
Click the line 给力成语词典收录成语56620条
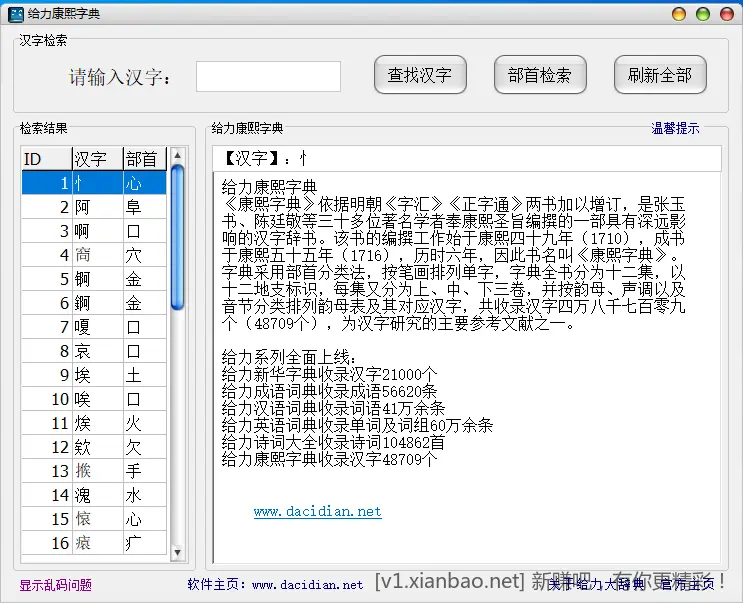pyautogui.click(x=329, y=392)
